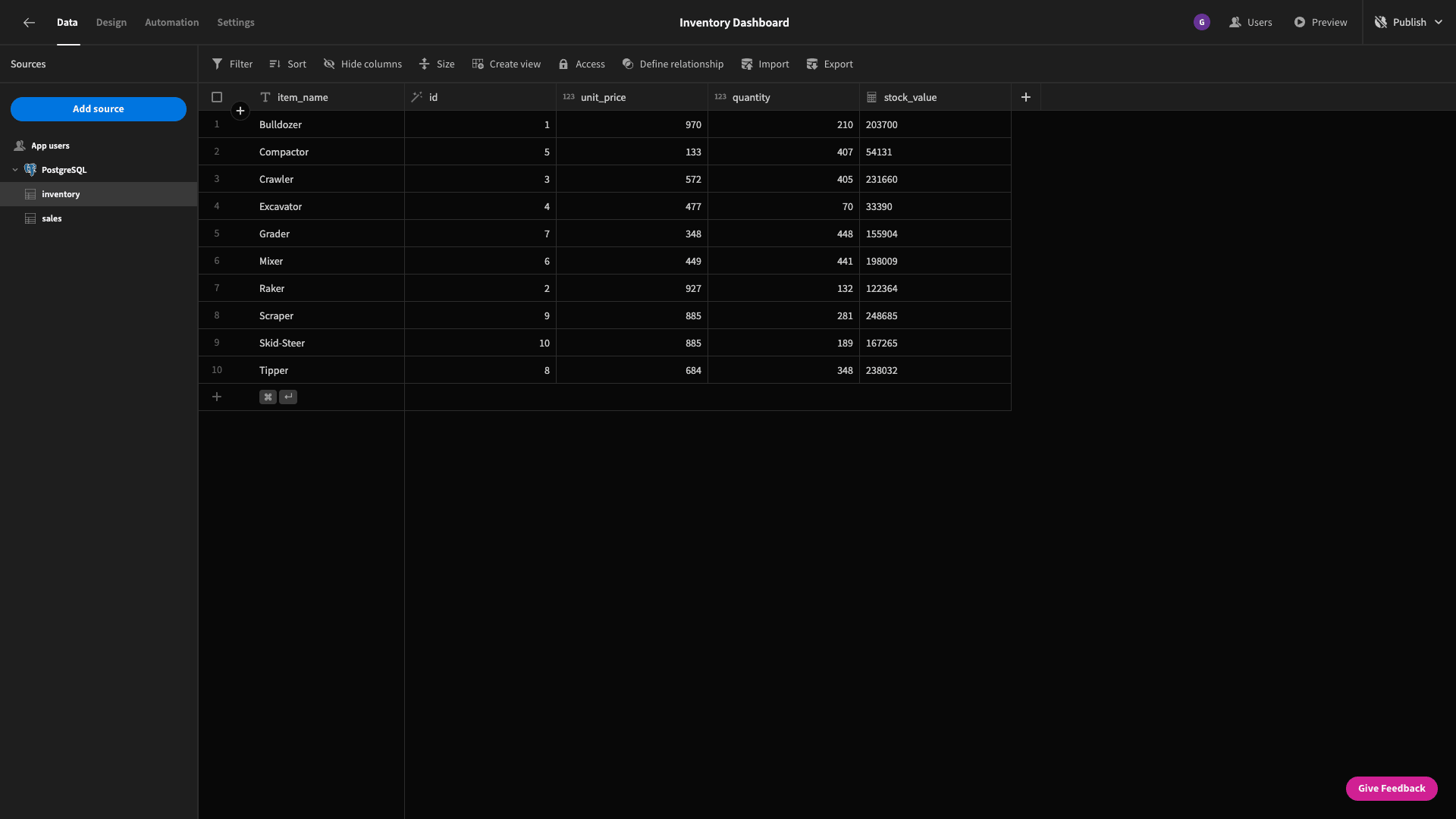This screenshot has height=819, width=1456.
Task: Select the Bulldozer item_name cell
Action: pyautogui.click(x=328, y=124)
